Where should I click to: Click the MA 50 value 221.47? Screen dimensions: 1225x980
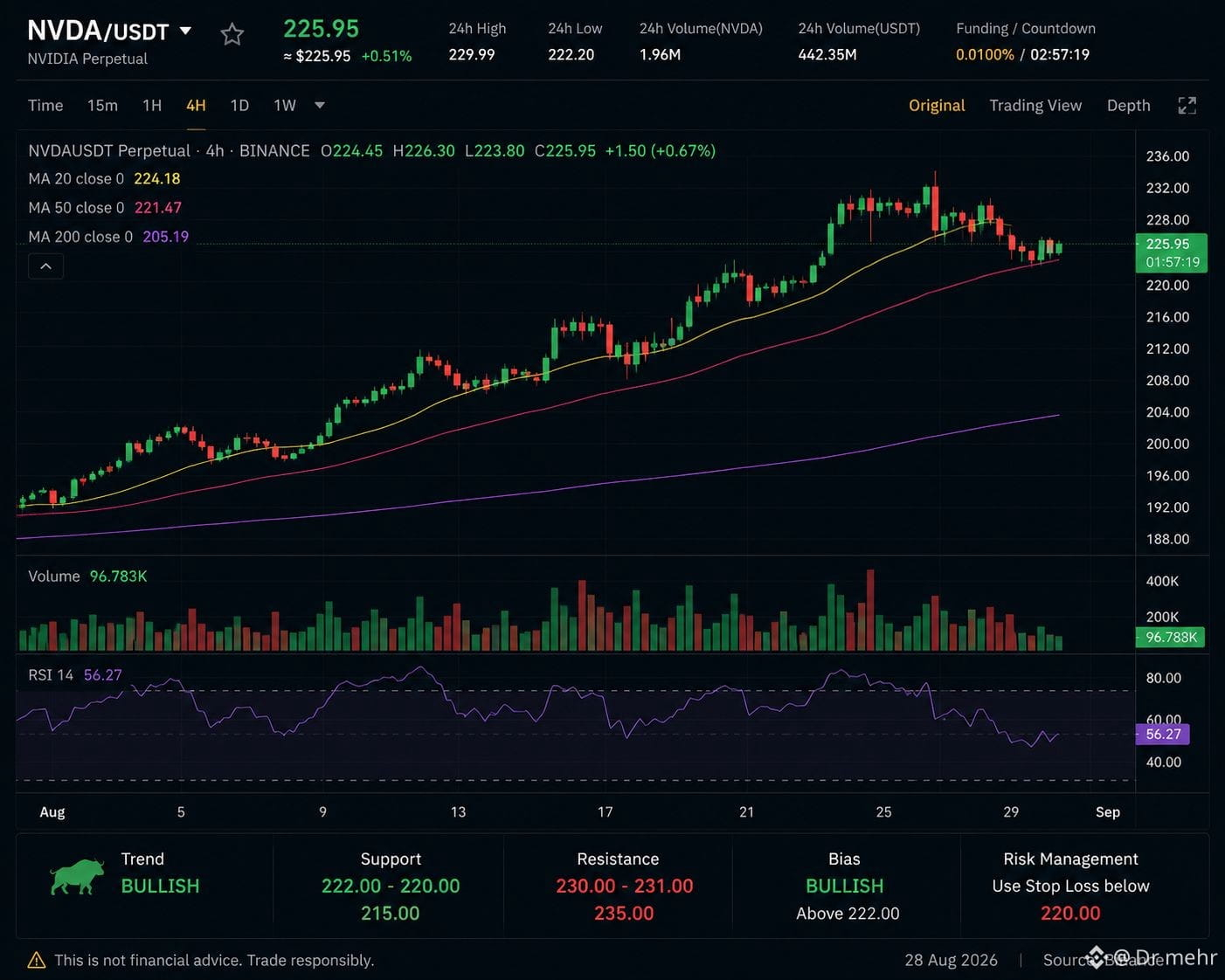point(158,208)
